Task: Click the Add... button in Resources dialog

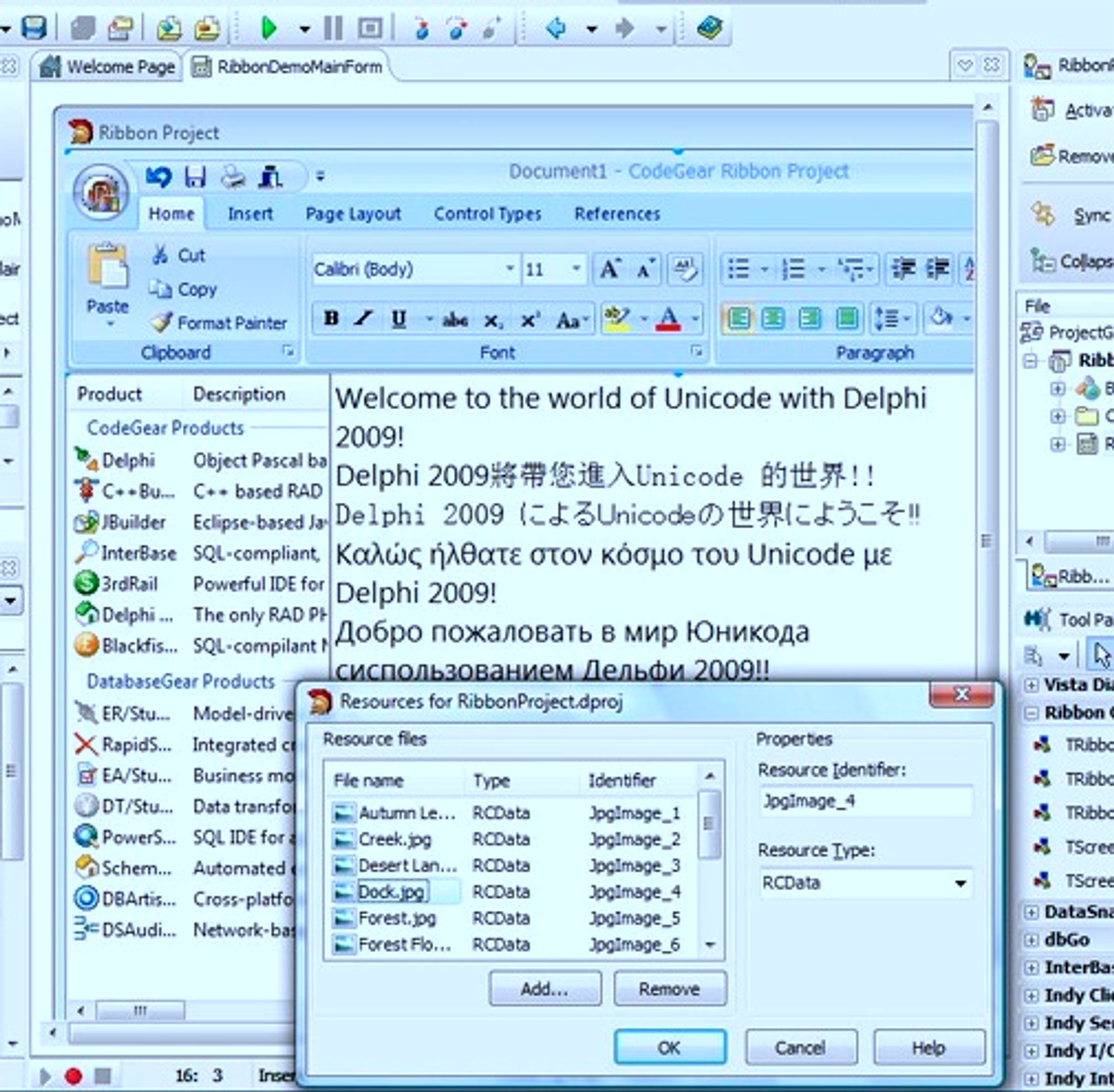Action: [545, 989]
